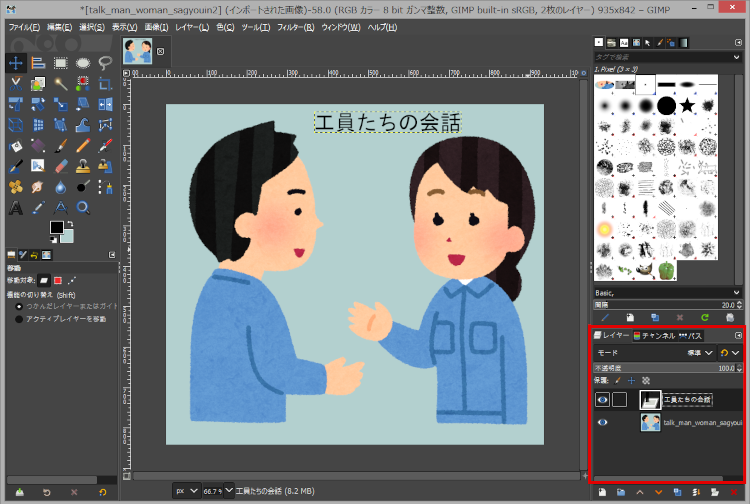Choose the Ellipse Select tool
The width and height of the screenshot is (750, 504).
82,62
